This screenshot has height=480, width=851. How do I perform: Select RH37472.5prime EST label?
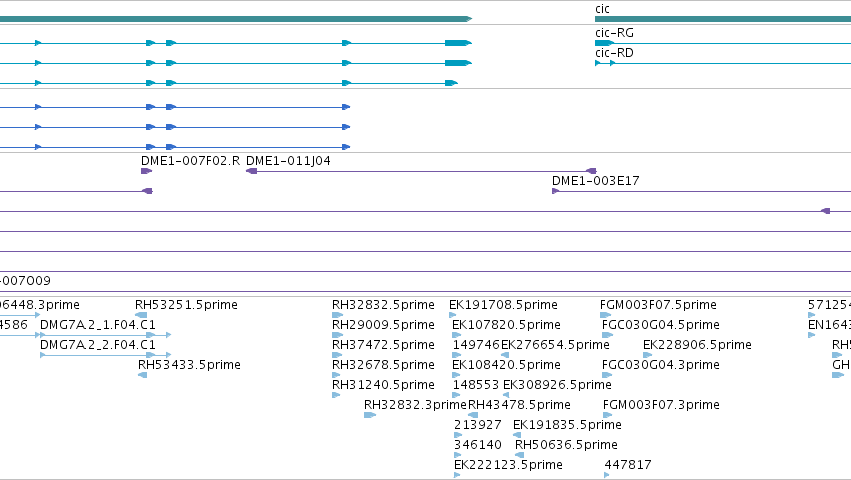(x=383, y=345)
